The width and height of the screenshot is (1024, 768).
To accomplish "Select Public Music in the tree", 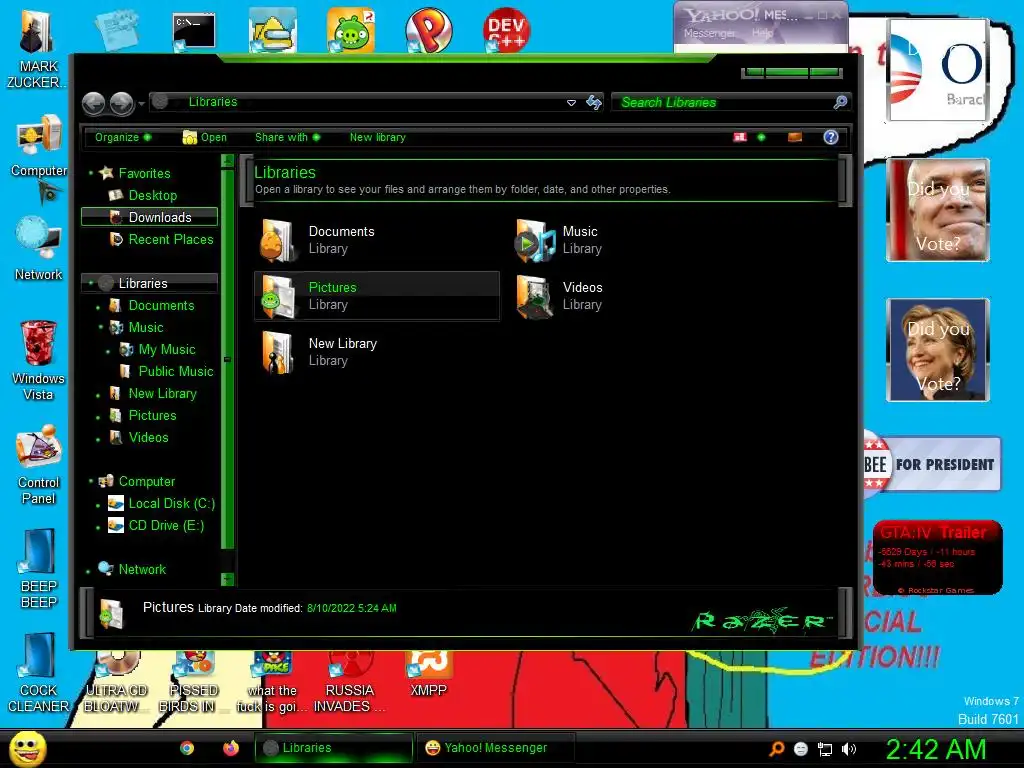I will pyautogui.click(x=176, y=371).
